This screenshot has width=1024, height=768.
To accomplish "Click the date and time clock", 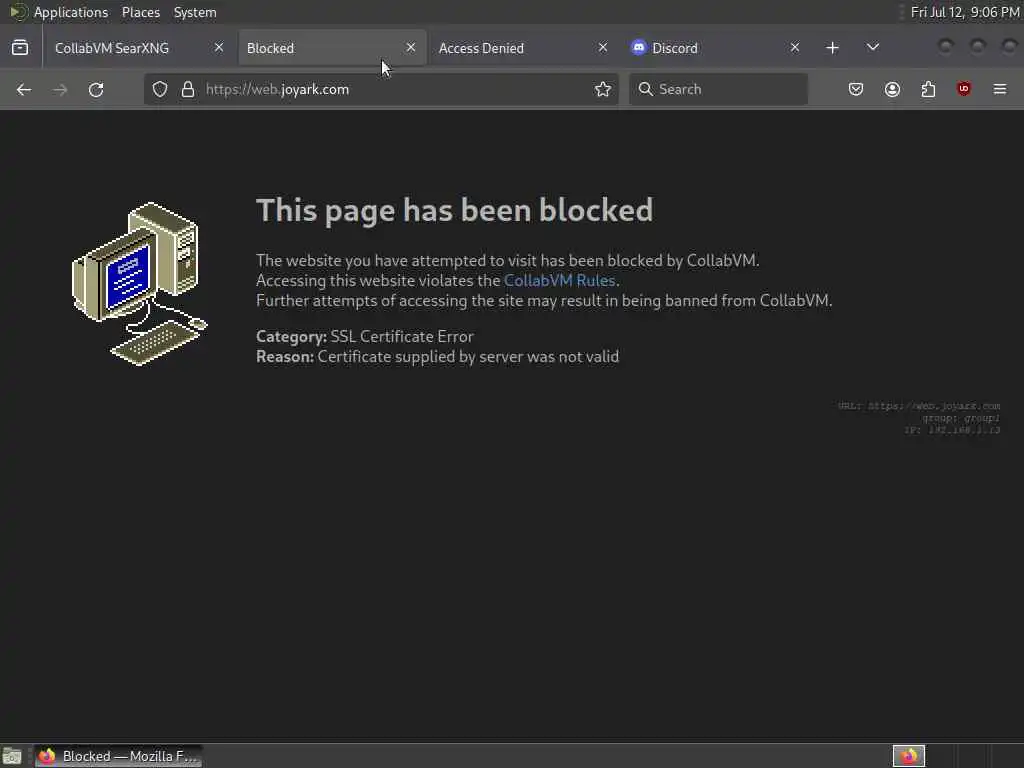I will point(965,12).
